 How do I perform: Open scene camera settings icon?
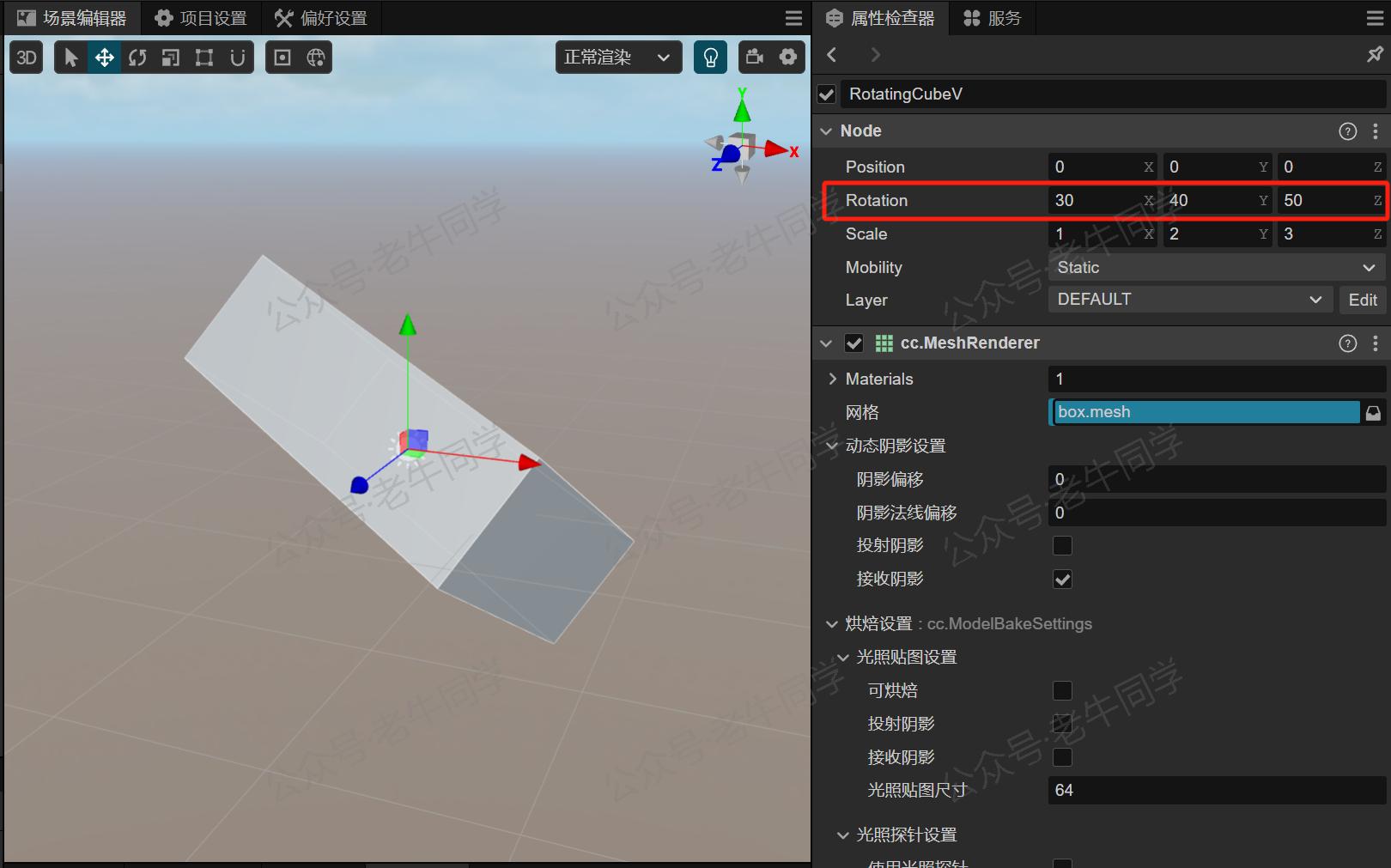pyautogui.click(x=755, y=58)
